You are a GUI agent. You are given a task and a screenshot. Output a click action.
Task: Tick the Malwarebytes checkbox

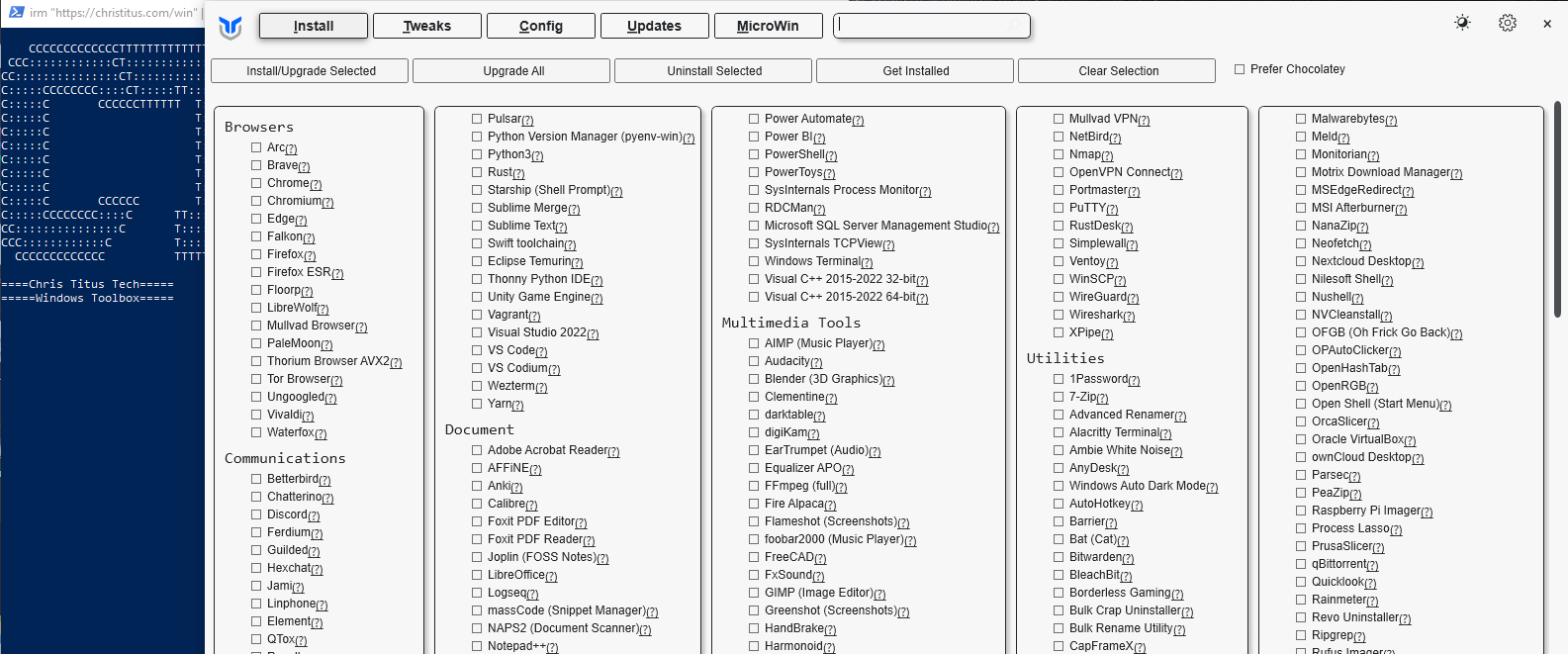[1301, 119]
